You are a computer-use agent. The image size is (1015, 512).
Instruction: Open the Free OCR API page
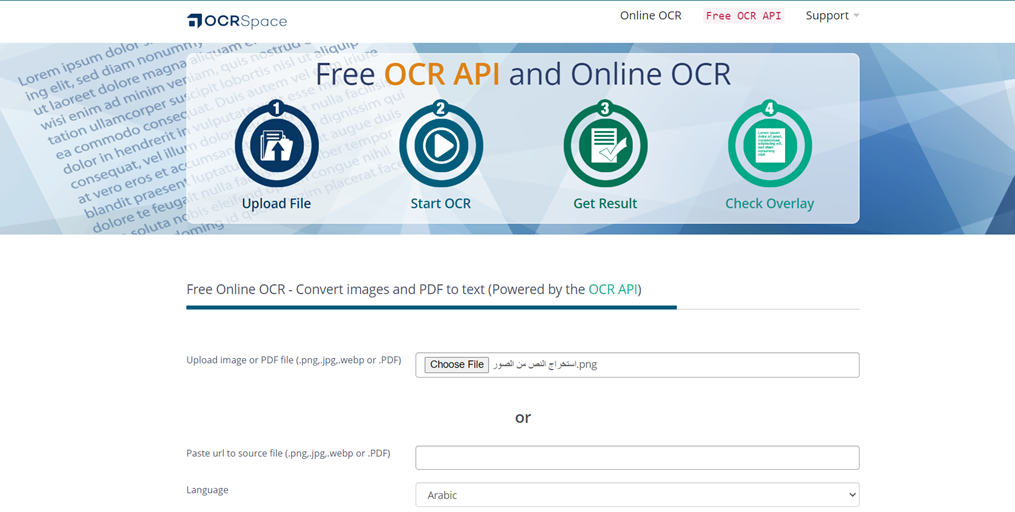point(743,16)
